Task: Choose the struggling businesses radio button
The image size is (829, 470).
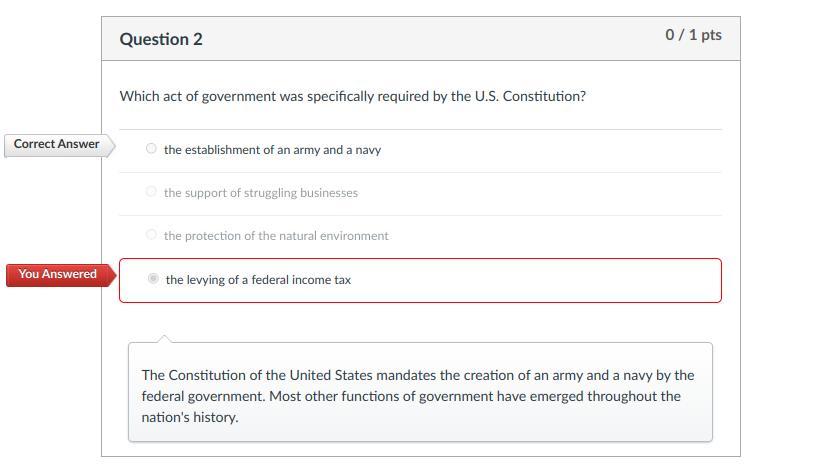Action: [151, 192]
